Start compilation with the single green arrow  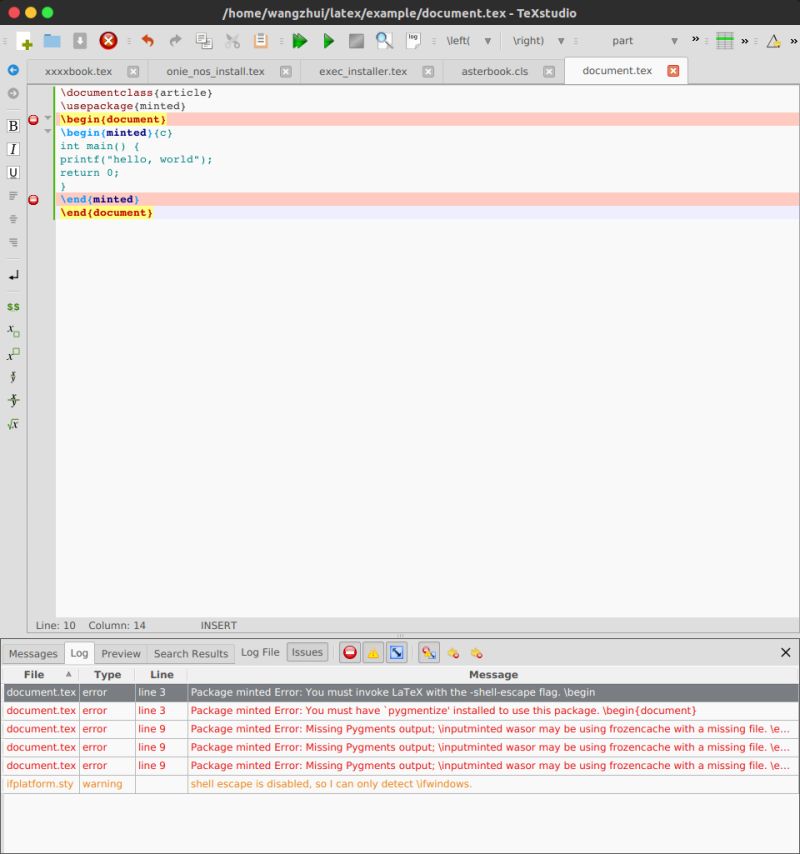click(328, 41)
